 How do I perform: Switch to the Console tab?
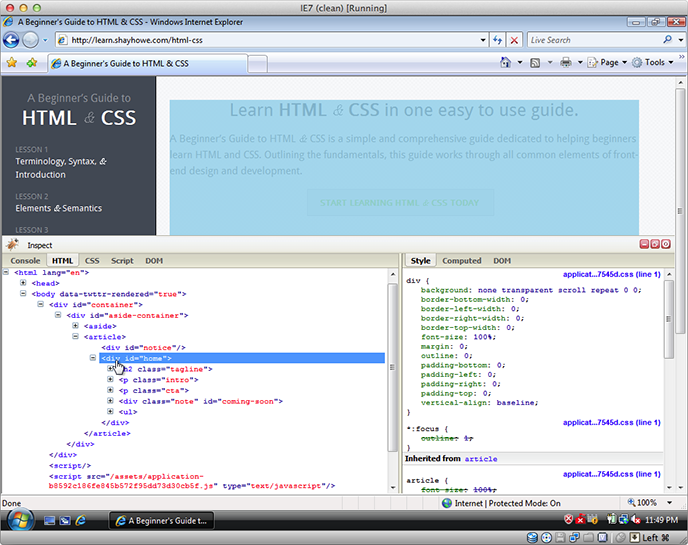[25, 261]
